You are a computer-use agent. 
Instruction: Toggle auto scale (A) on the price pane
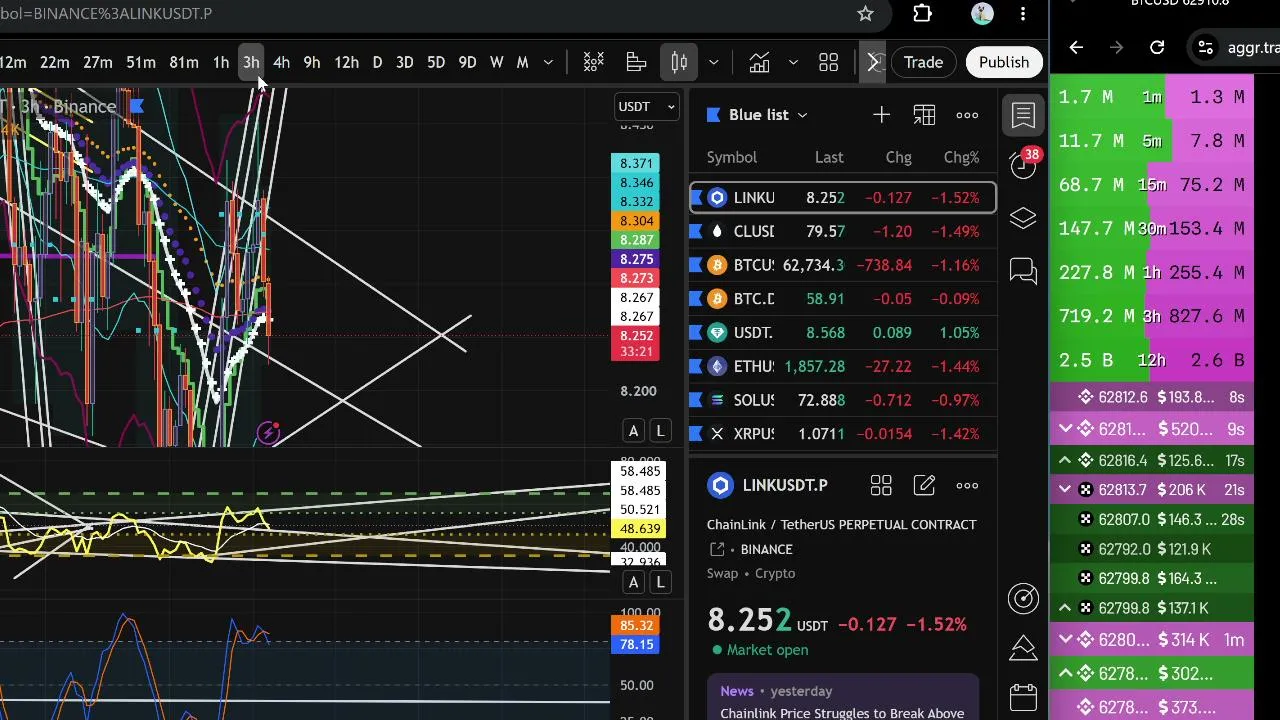(633, 431)
